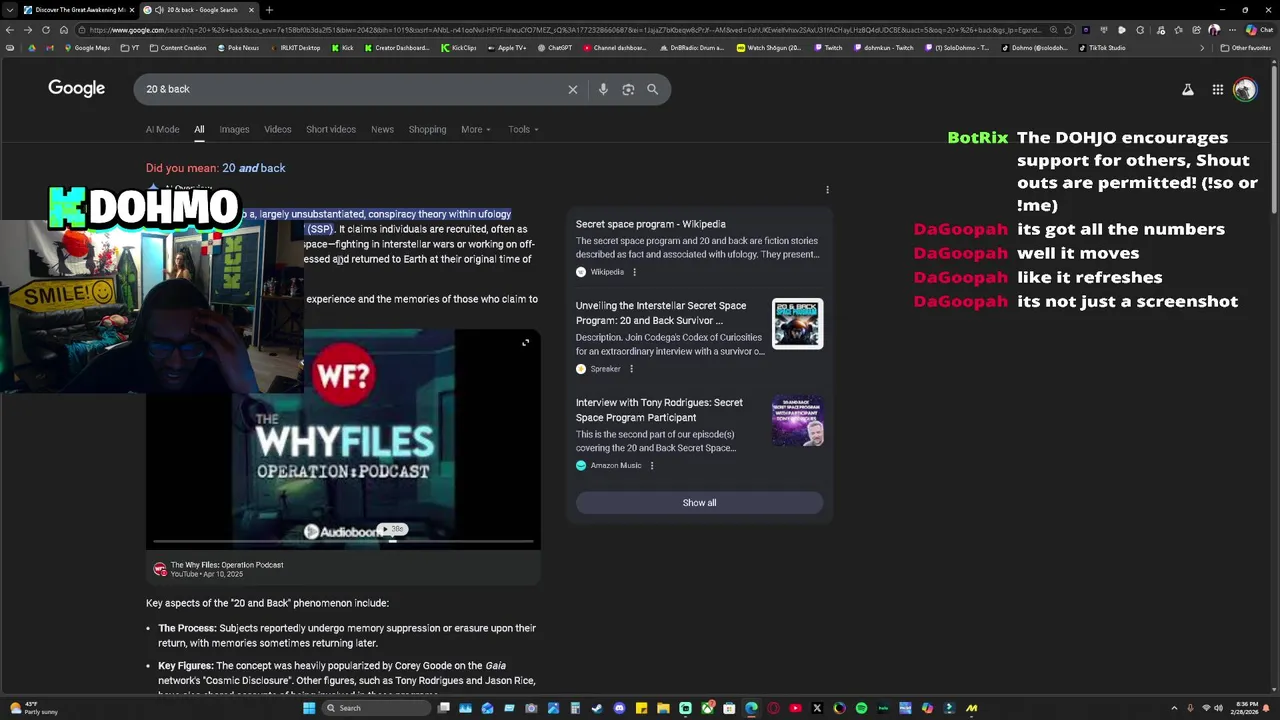
Task: Switch to AI Mode tab
Action: click(x=162, y=129)
